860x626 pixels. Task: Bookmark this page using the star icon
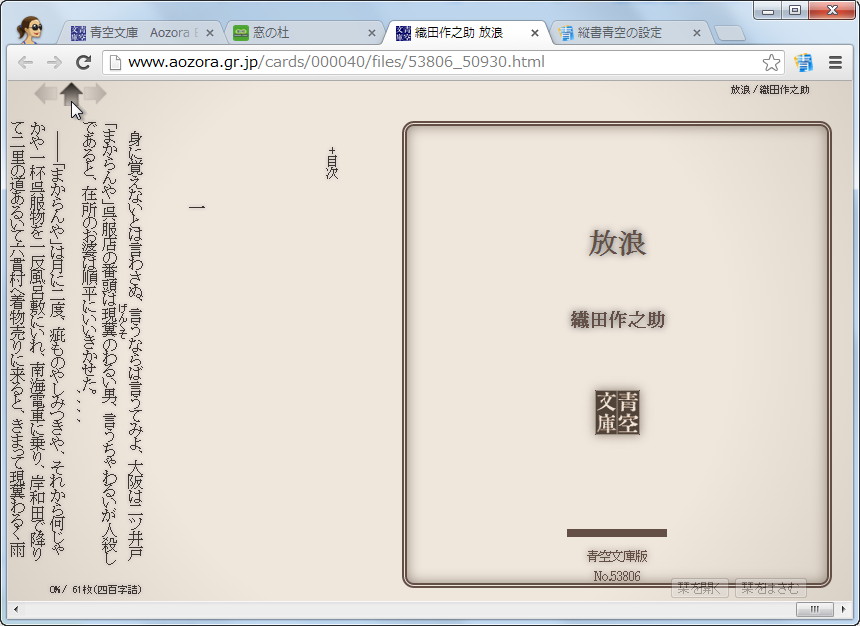(x=771, y=62)
